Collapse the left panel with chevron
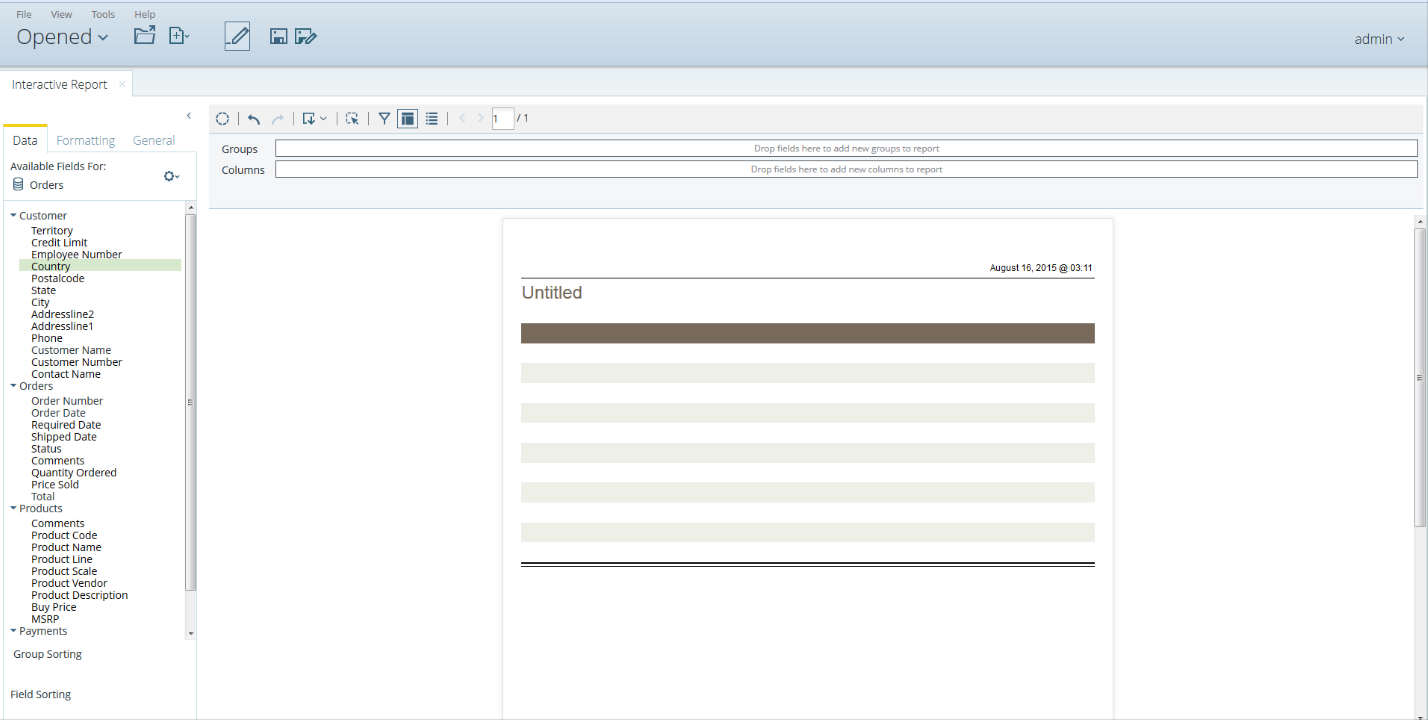 click(x=189, y=116)
